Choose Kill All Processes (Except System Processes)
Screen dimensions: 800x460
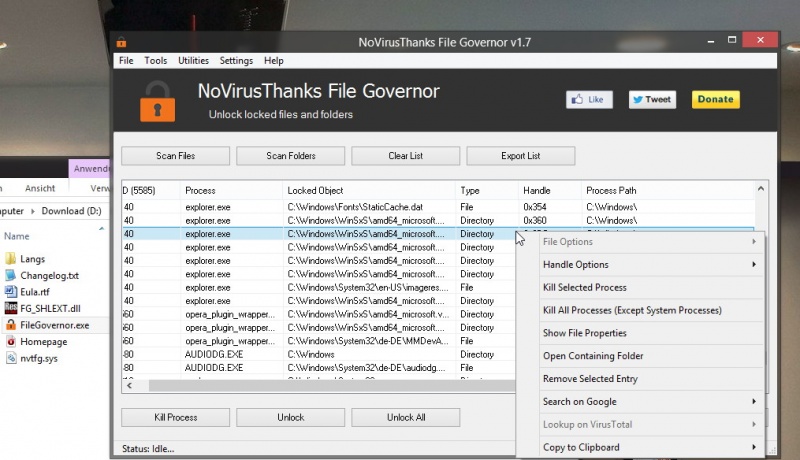tap(651, 310)
